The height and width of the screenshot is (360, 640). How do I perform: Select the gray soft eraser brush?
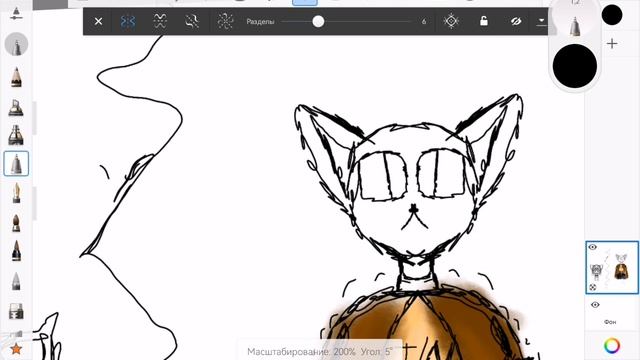(16, 281)
